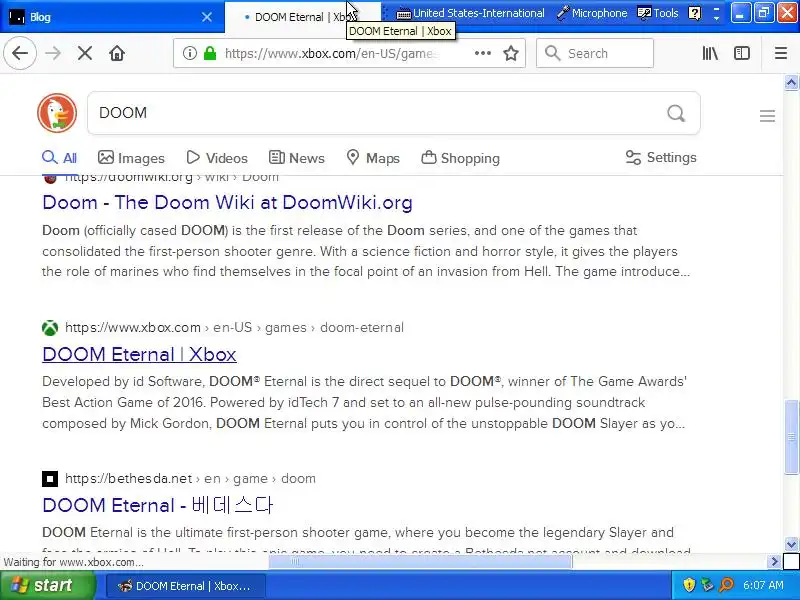This screenshot has height=600, width=800.
Task: Click the 'Waiting for www.xbox.com...' status text
Action: point(74,562)
